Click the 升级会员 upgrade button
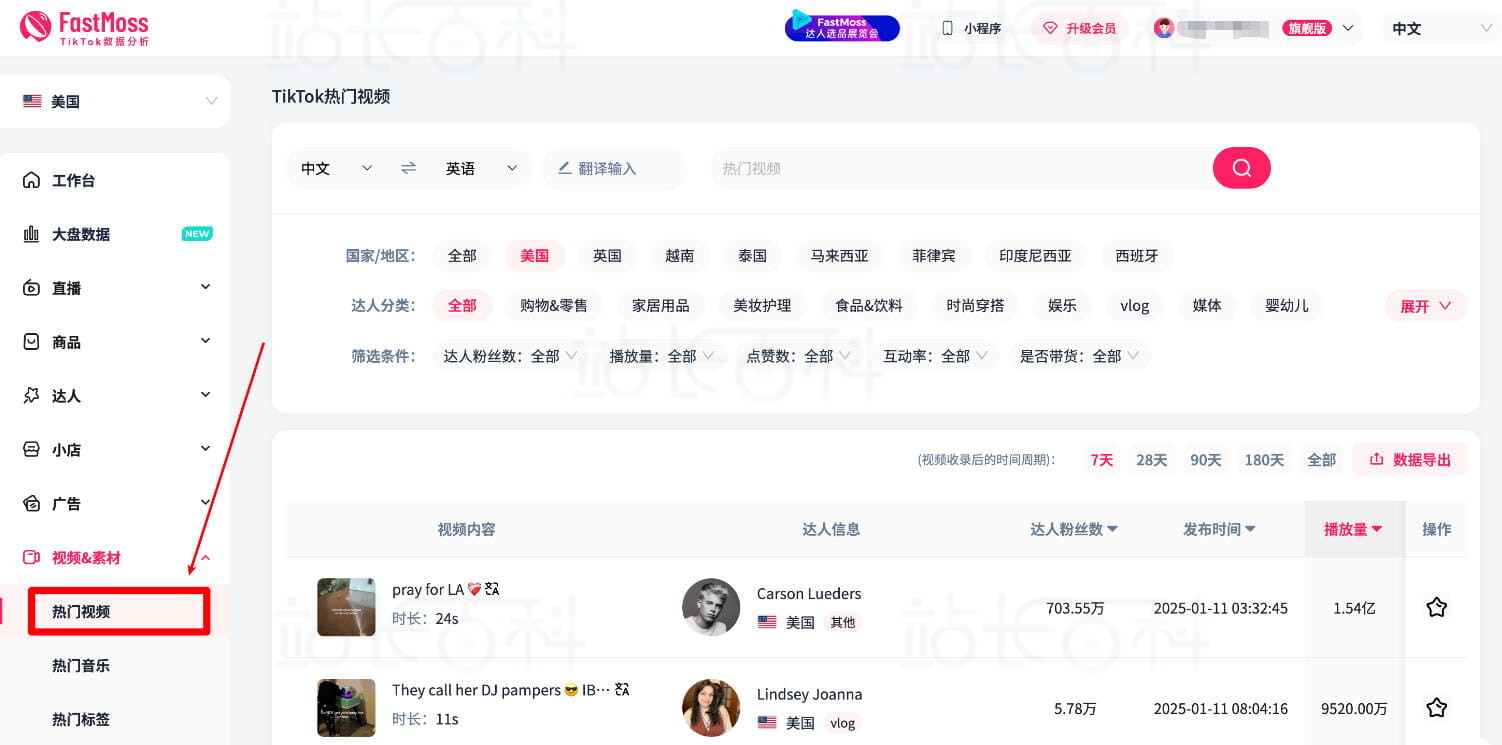 point(1080,28)
